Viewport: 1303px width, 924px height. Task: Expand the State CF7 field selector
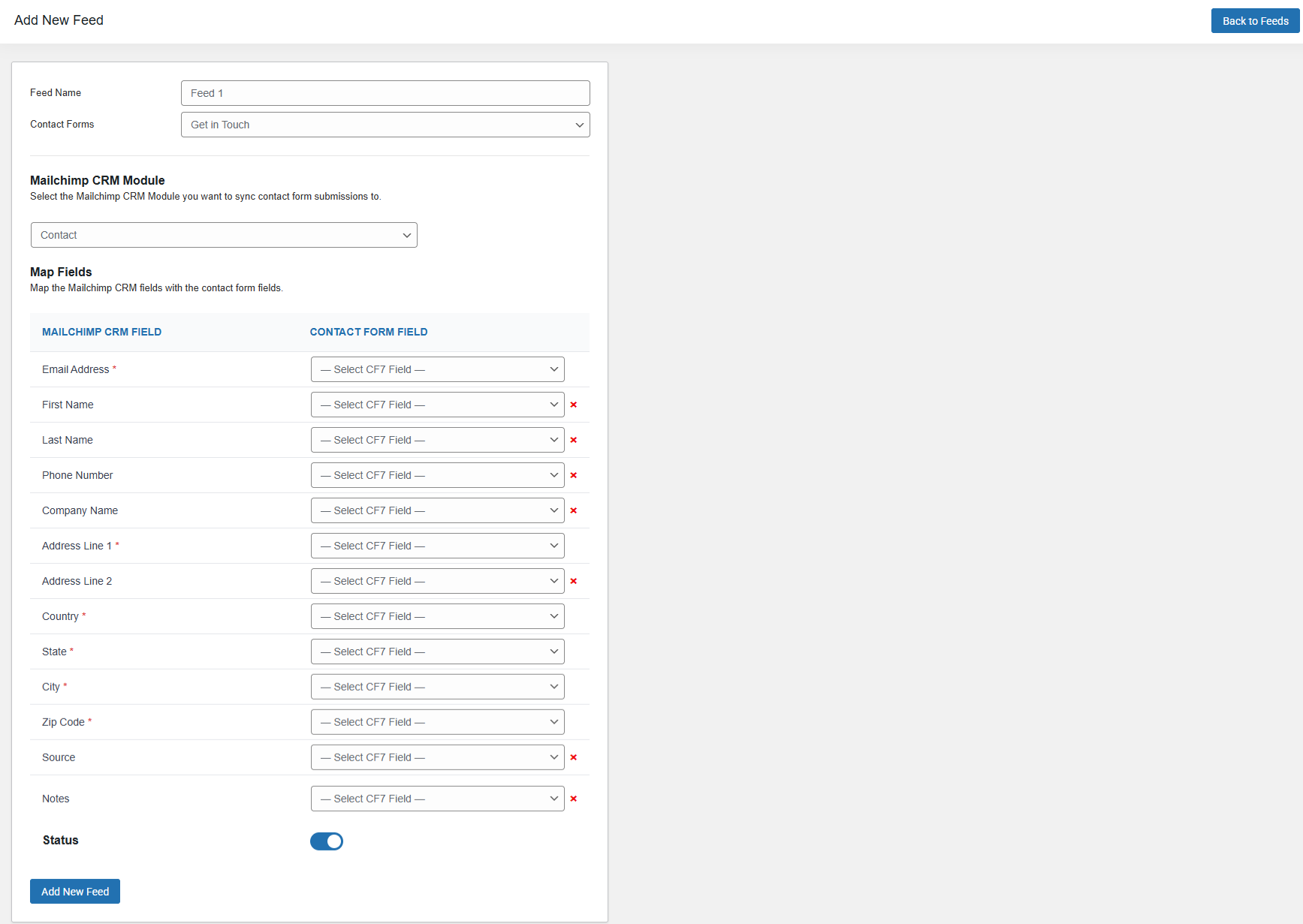click(x=437, y=652)
